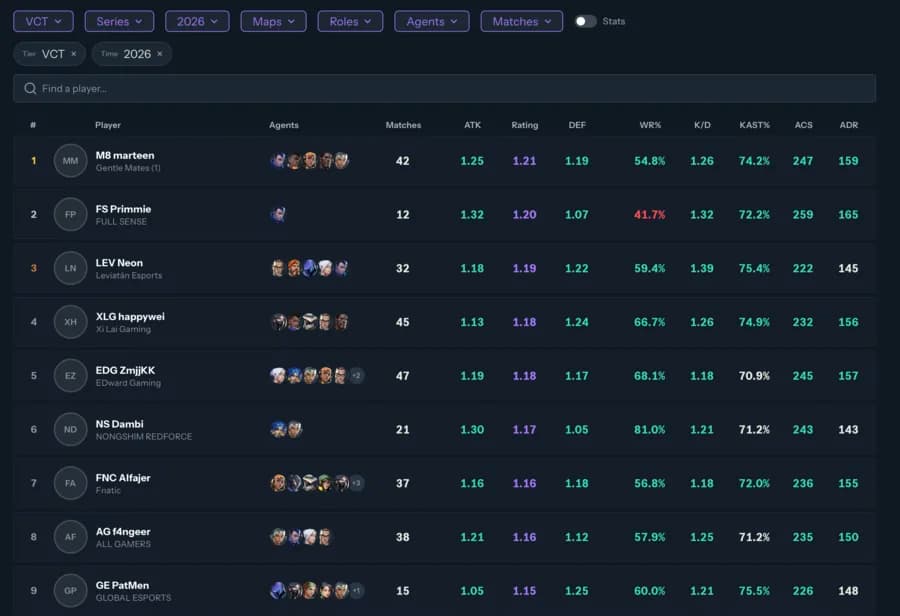Click the EZ avatar of EDG ZmjjKK

point(70,375)
